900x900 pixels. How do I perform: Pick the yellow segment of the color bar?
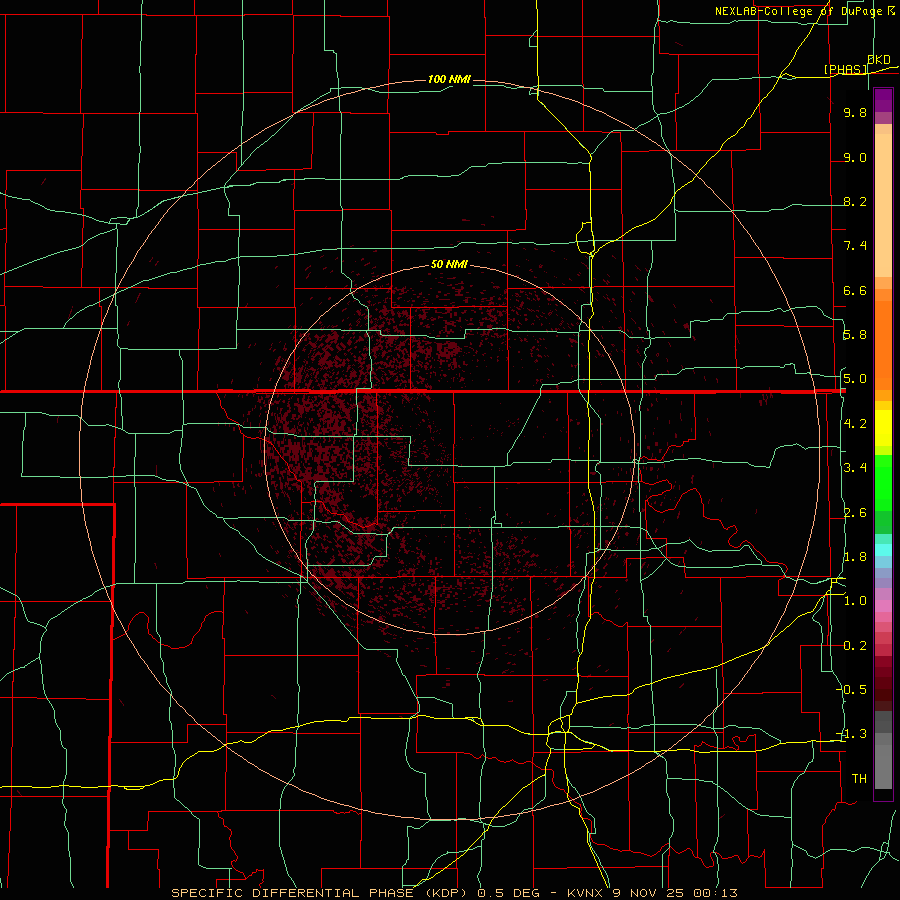883,428
